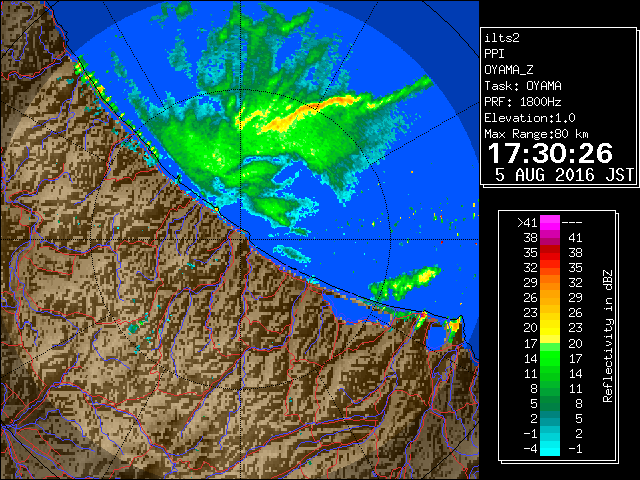Viewport: 640px width, 480px height.
Task: Click the "-4" legend label
Action: point(530,449)
